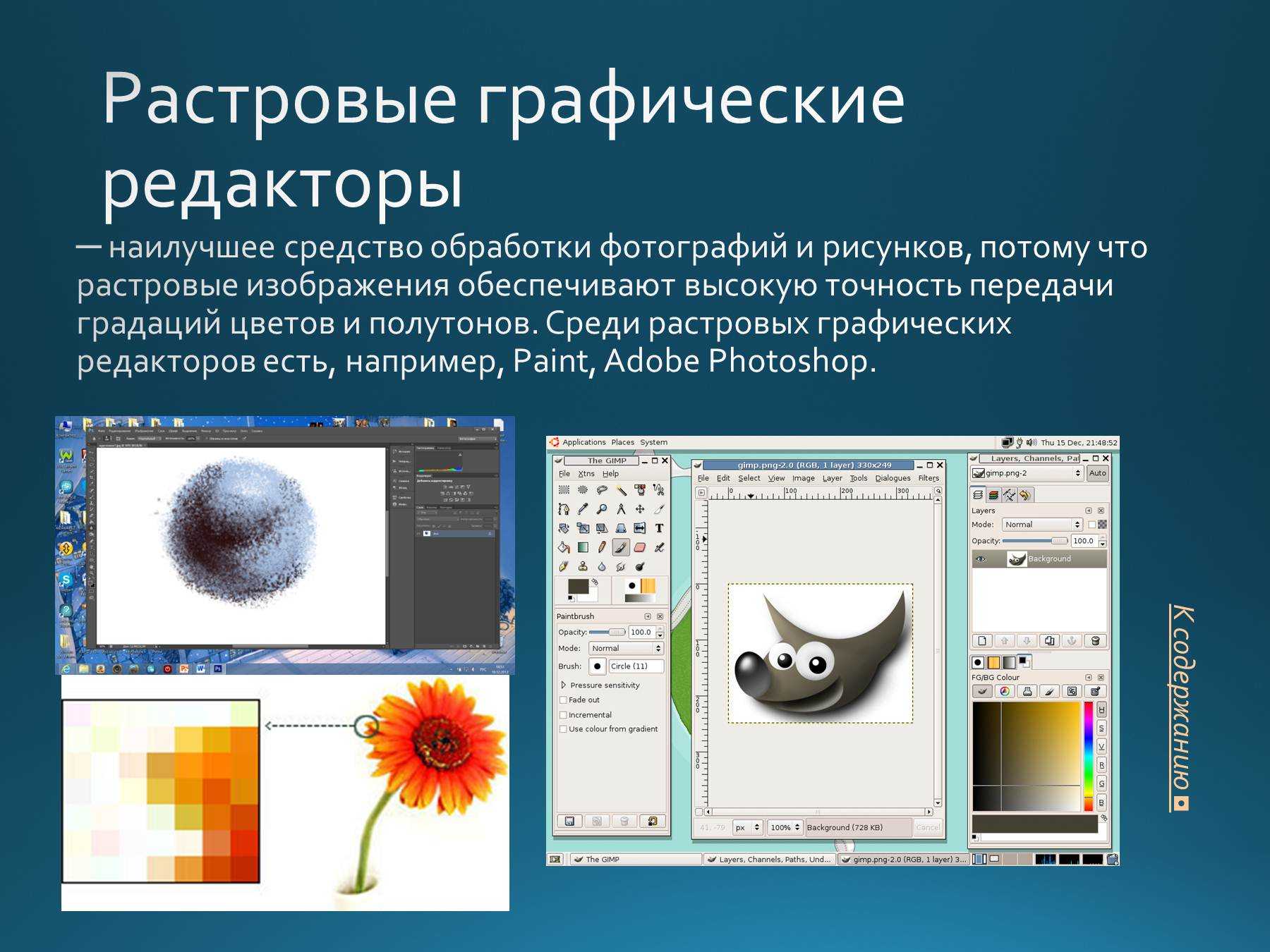Adjust the Layers Opacity slider
The image size is (1270, 952).
click(1035, 541)
